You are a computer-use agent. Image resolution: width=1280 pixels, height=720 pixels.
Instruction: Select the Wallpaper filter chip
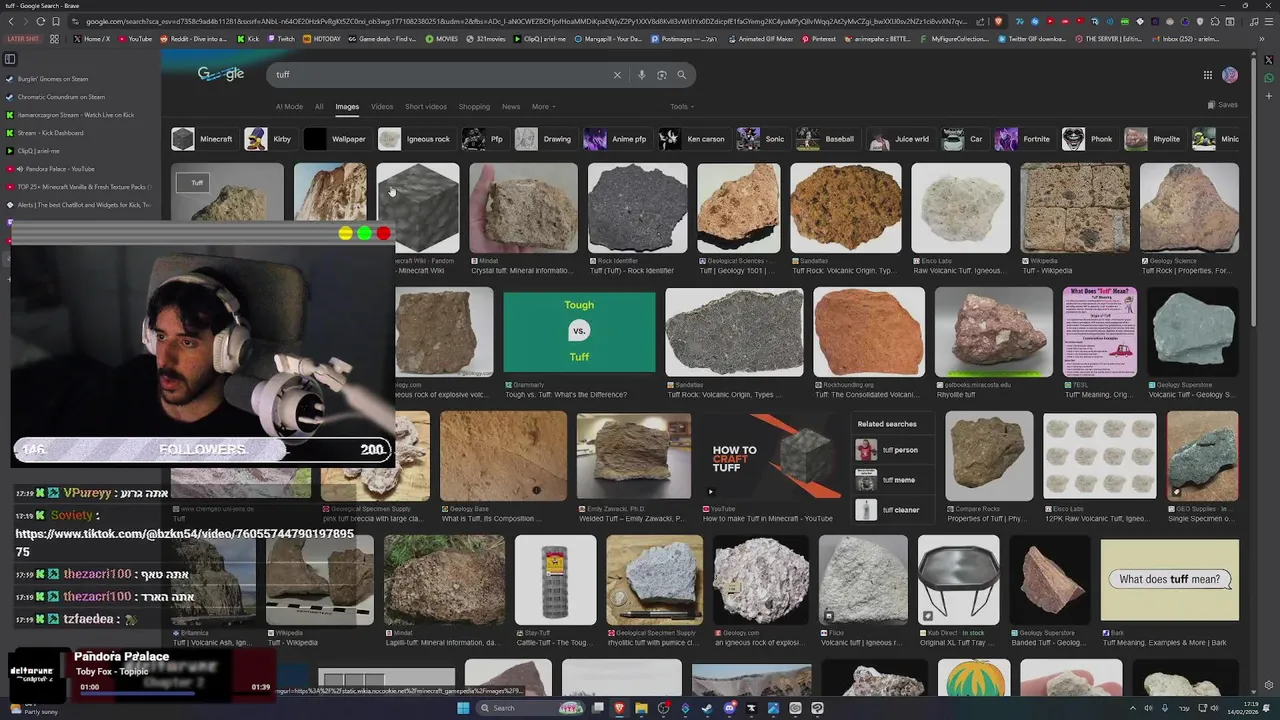coord(337,139)
